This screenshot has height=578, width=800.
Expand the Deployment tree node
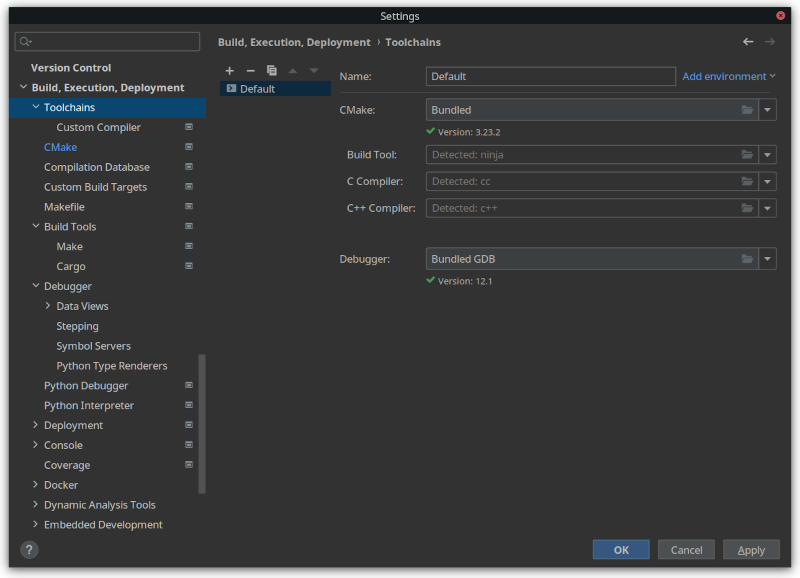(34, 425)
